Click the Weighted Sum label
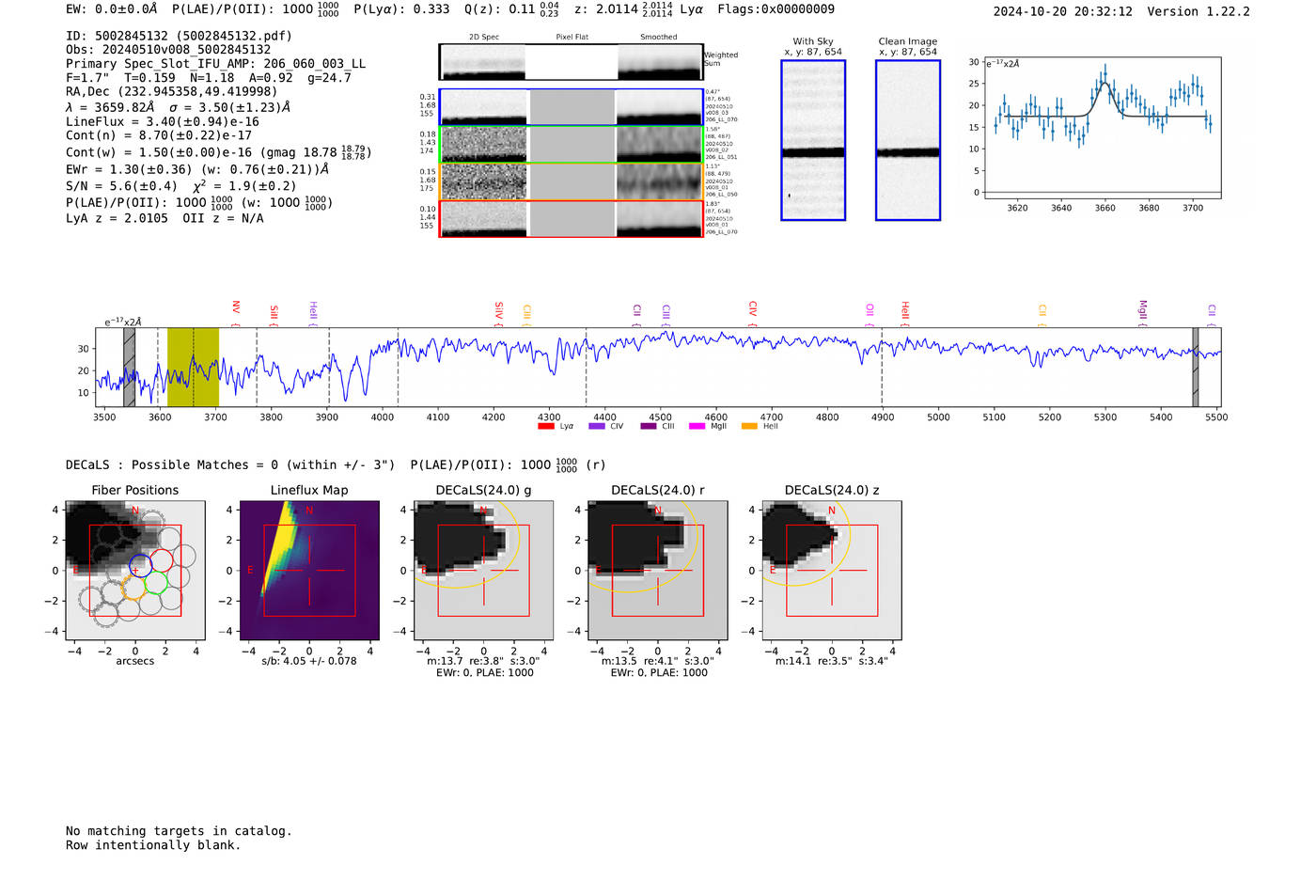Image resolution: width=1316 pixels, height=896 pixels. tap(721, 58)
